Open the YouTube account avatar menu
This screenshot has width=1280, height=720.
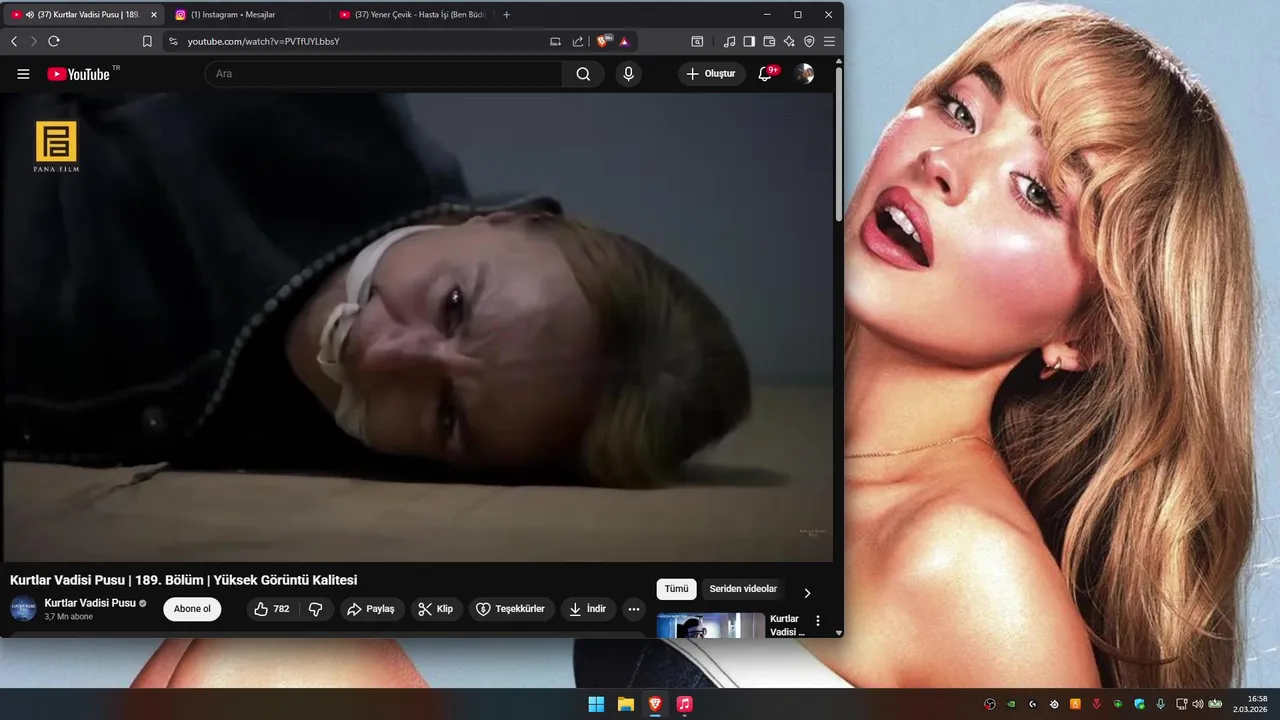804,74
